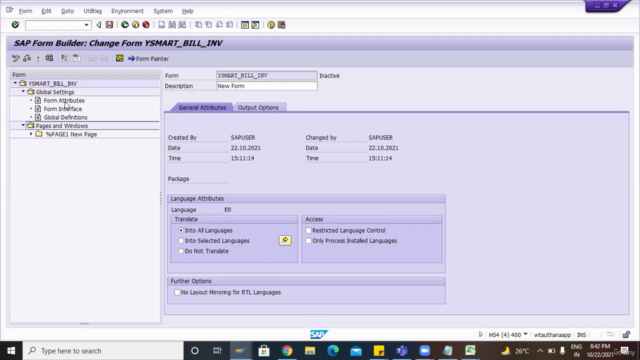The image size is (640, 360).
Task: Select Into All Languages radio button
Action: pyautogui.click(x=181, y=231)
